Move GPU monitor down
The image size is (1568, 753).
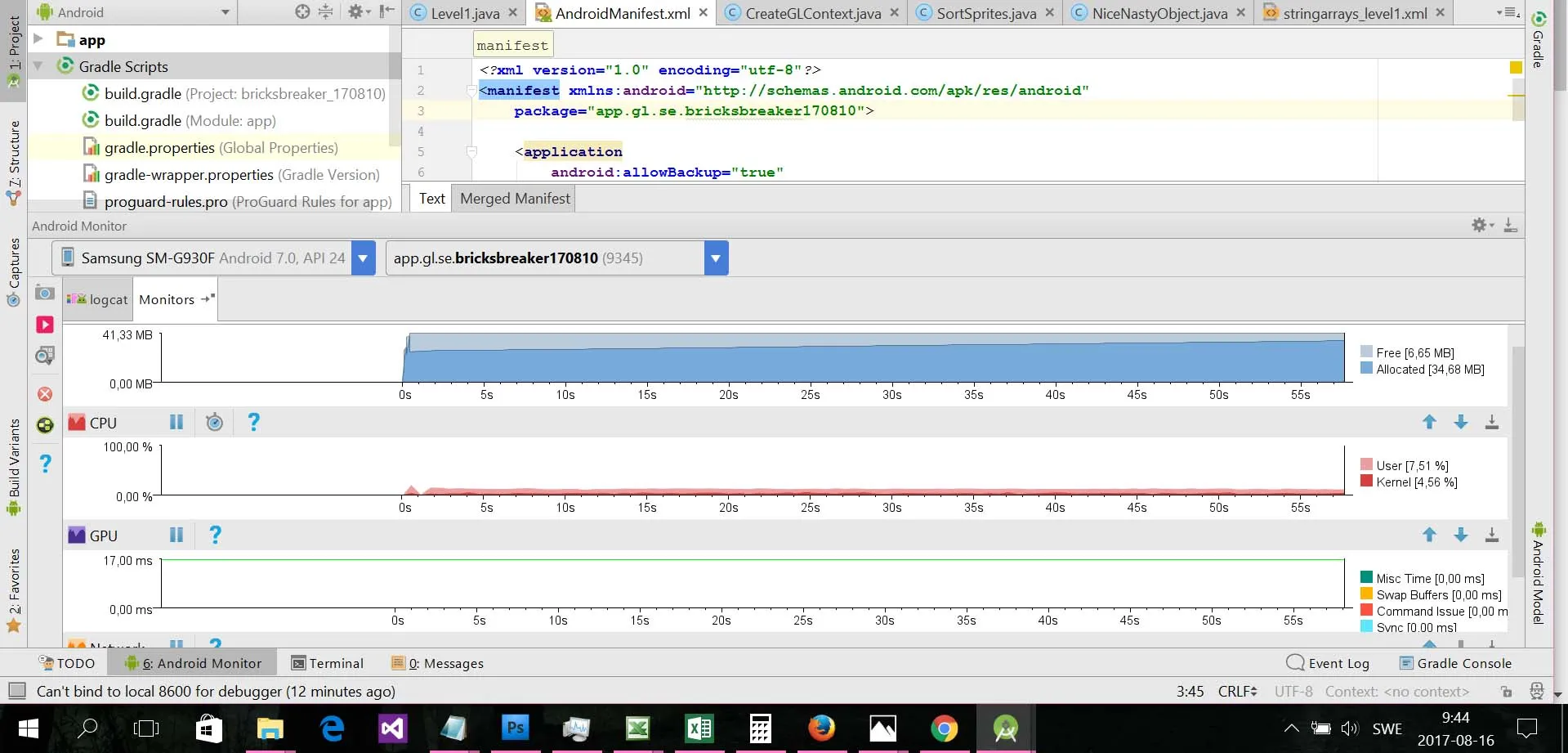point(1460,535)
